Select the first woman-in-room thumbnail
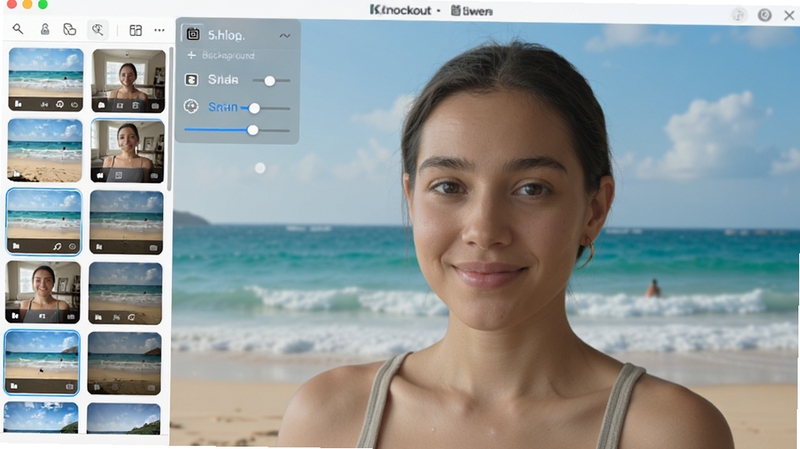Viewport: 800px width, 449px height. [x=129, y=81]
